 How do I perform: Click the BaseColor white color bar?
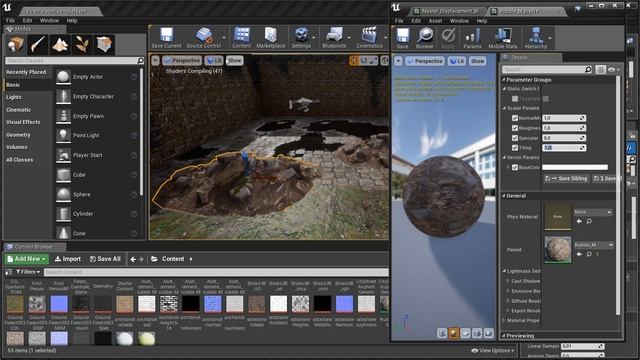[575, 167]
